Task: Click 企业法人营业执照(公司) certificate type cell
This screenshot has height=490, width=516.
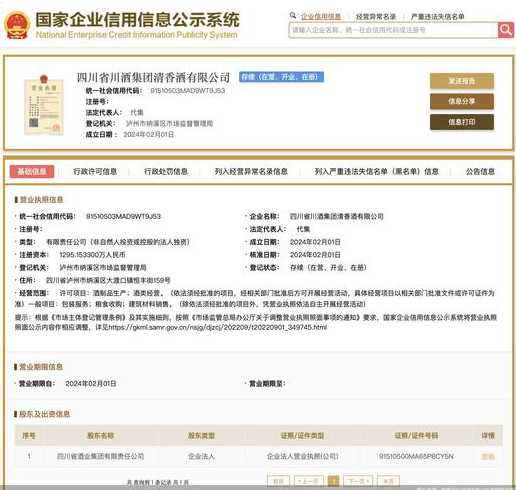Action: pos(302,456)
